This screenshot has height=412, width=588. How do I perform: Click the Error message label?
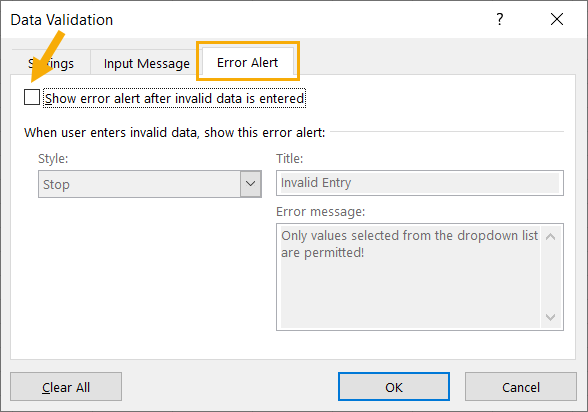pos(321,212)
